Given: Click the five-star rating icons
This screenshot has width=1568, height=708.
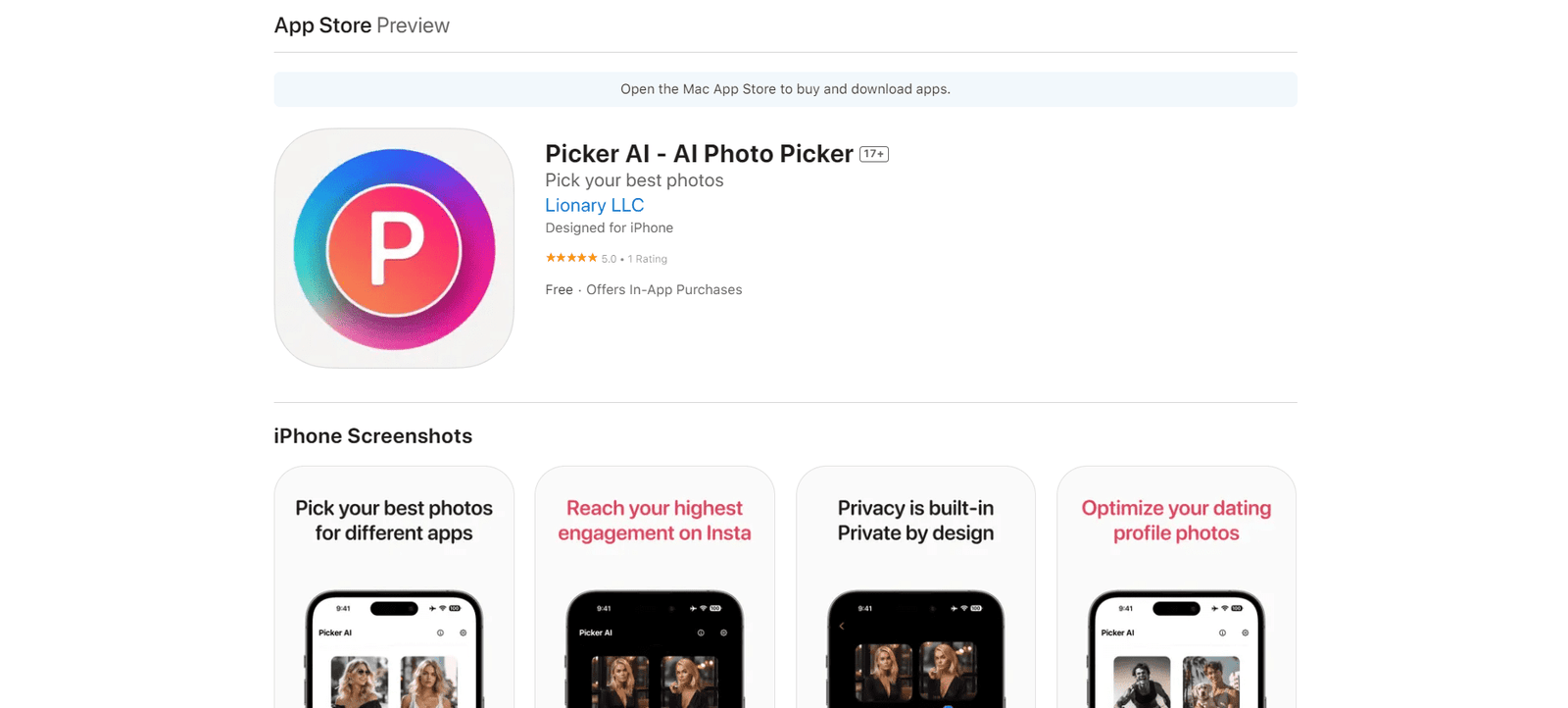Looking at the screenshot, I should (571, 258).
